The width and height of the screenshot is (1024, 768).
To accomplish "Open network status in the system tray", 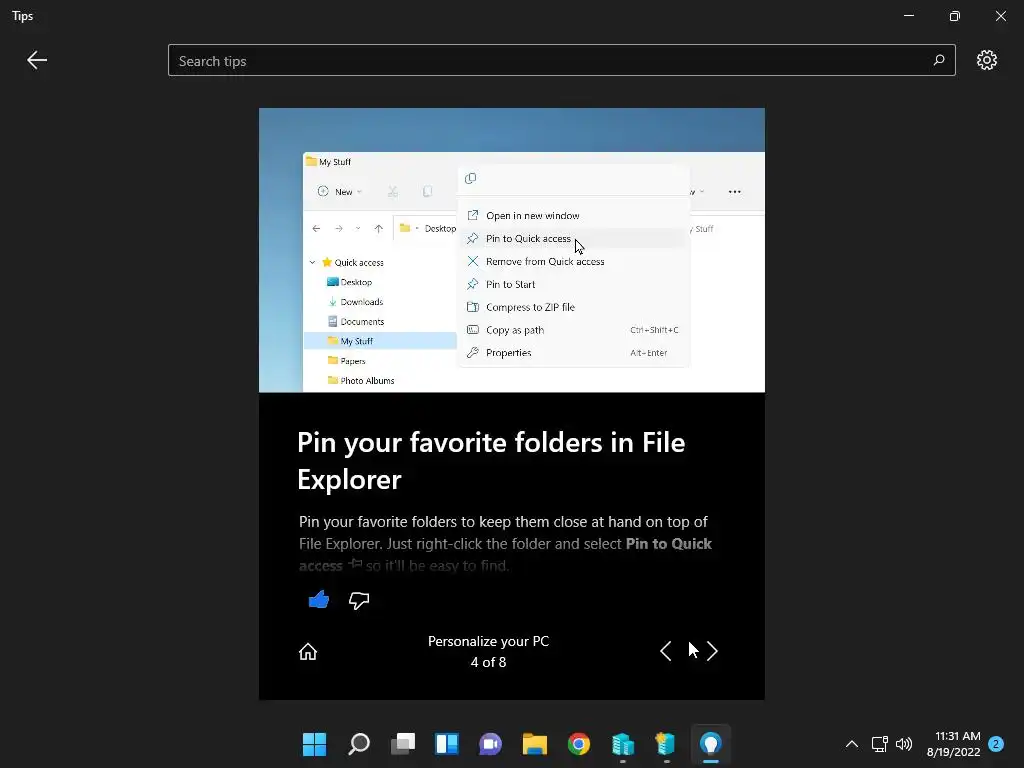I will pyautogui.click(x=879, y=744).
